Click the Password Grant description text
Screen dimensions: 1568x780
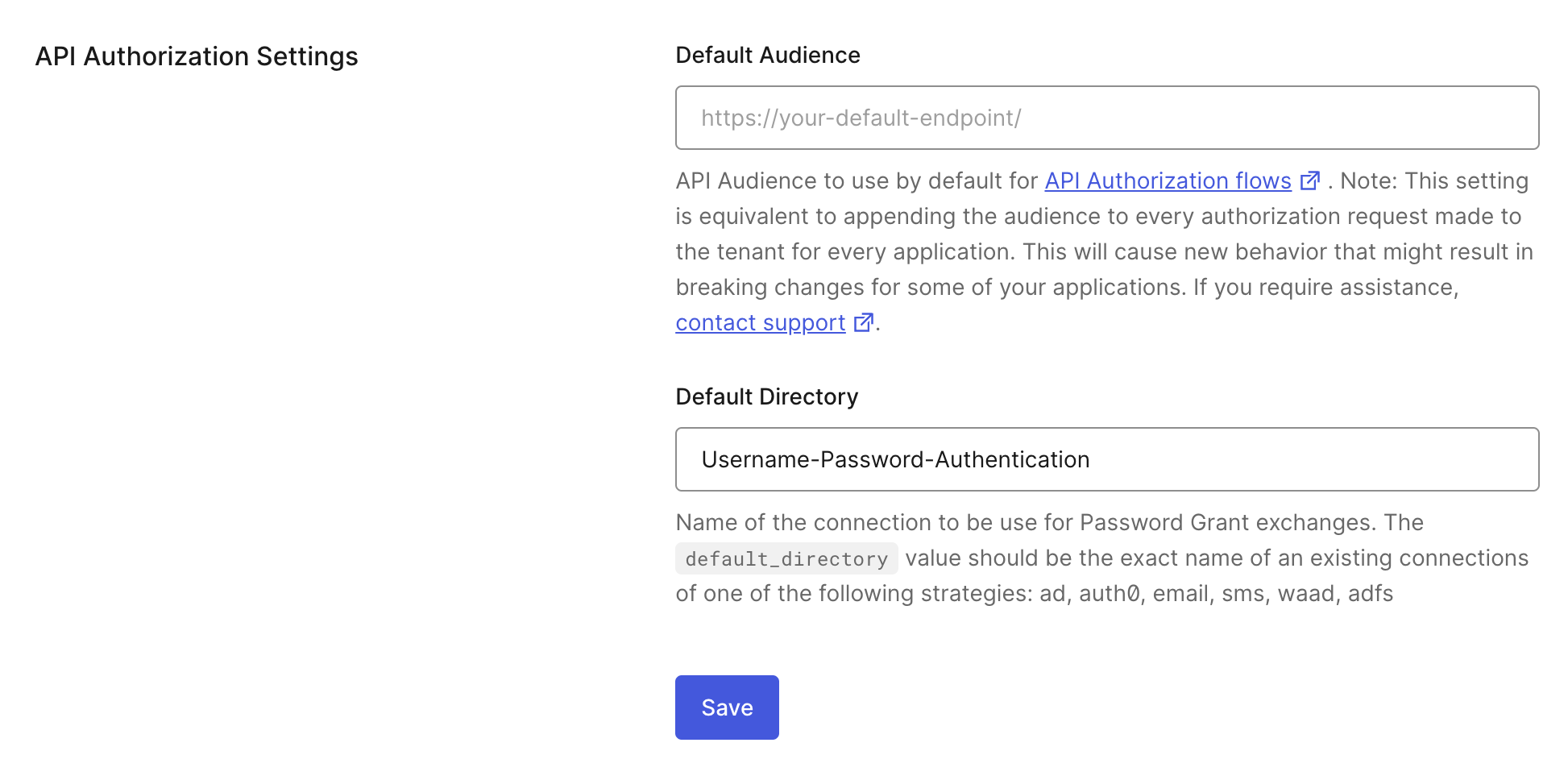point(1047,522)
